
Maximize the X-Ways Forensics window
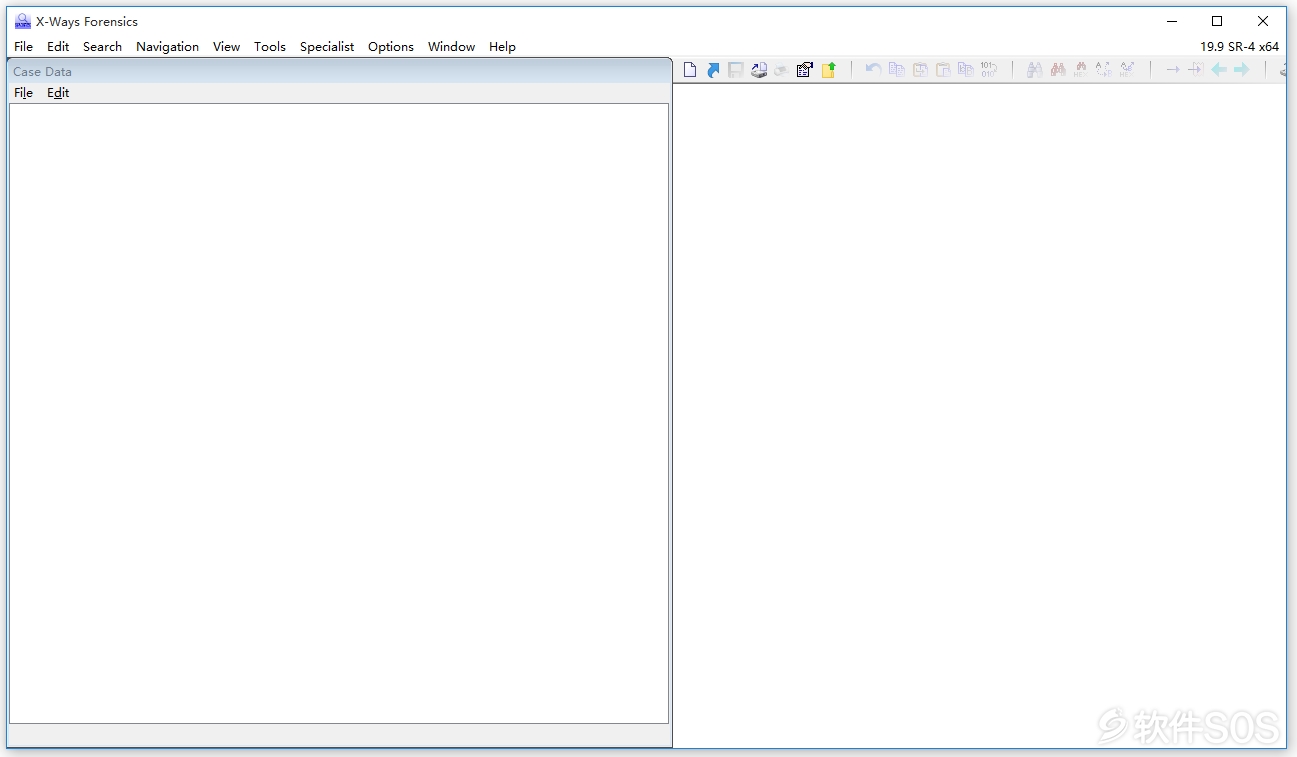click(1217, 21)
